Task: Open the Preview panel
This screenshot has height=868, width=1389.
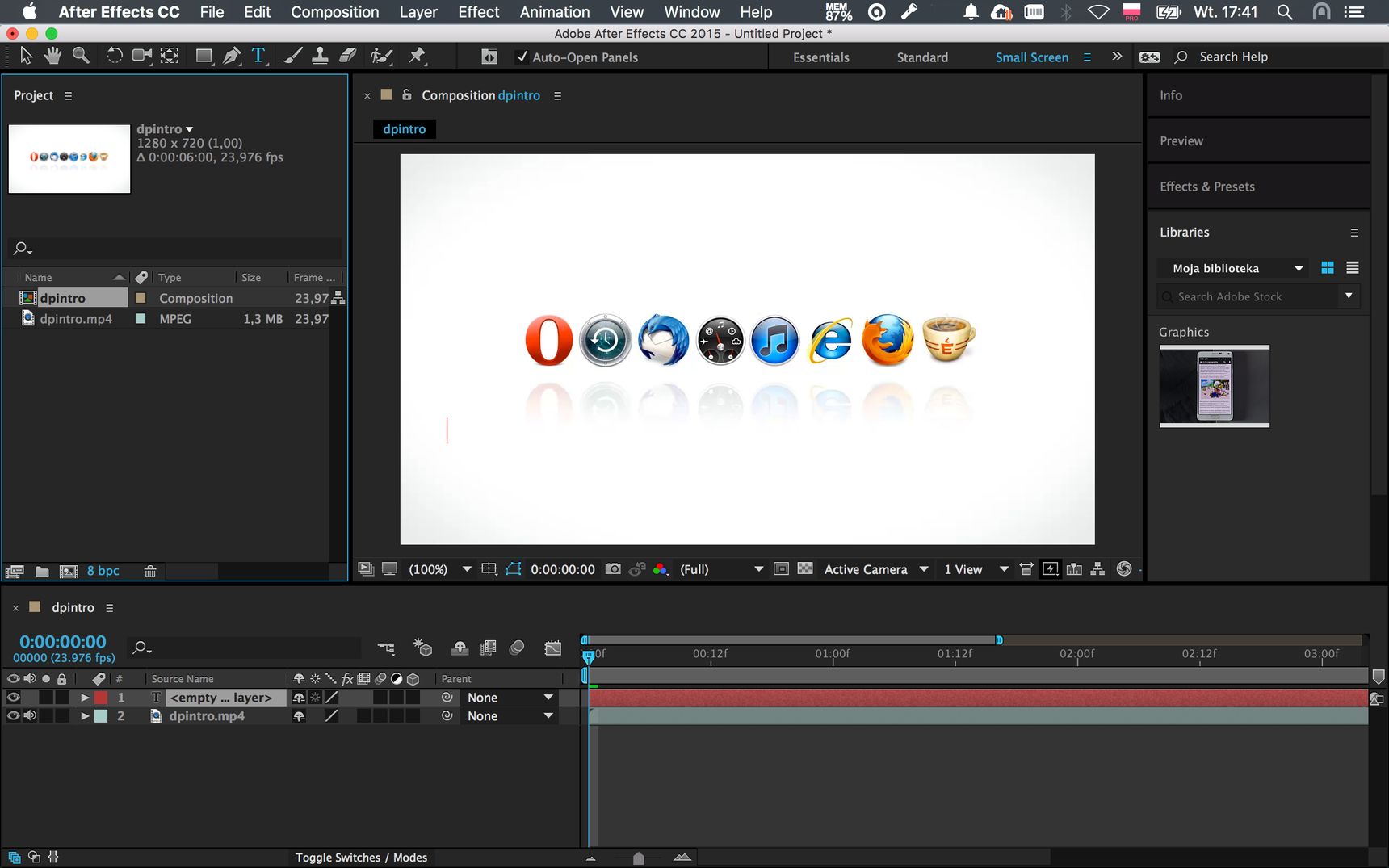Action: (x=1181, y=141)
